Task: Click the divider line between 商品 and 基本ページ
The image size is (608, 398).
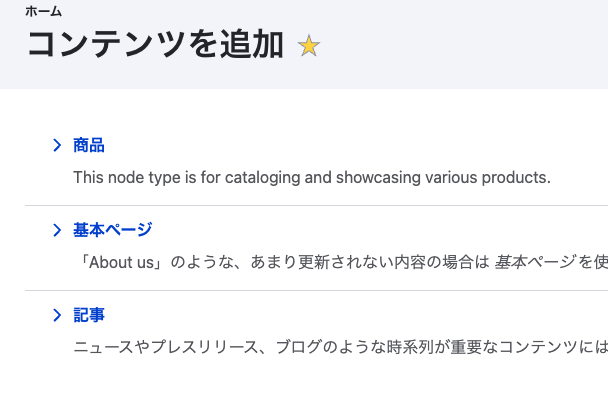Action: [316, 206]
